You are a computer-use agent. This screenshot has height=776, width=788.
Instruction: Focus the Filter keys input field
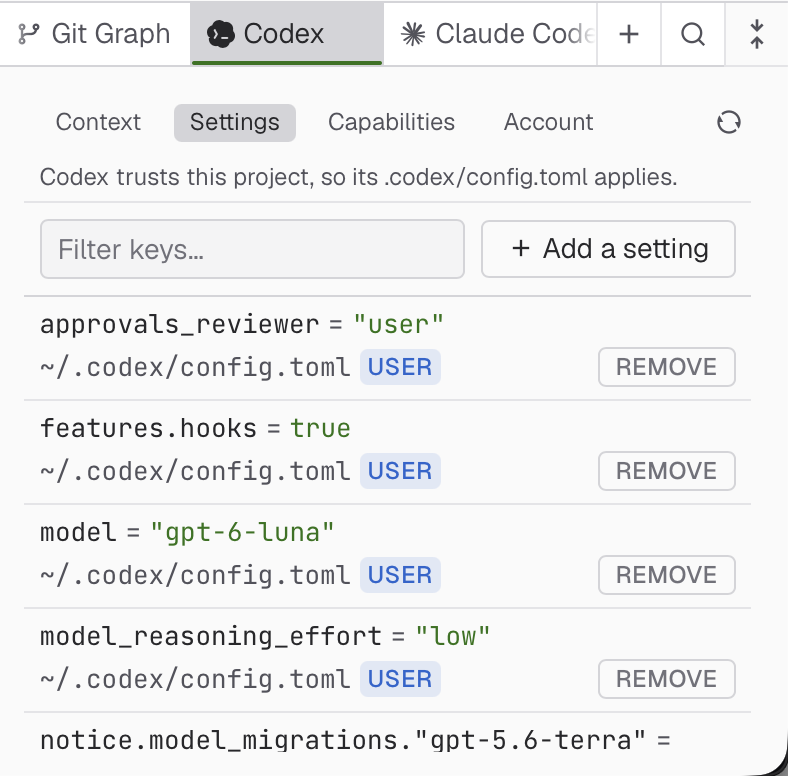point(252,249)
